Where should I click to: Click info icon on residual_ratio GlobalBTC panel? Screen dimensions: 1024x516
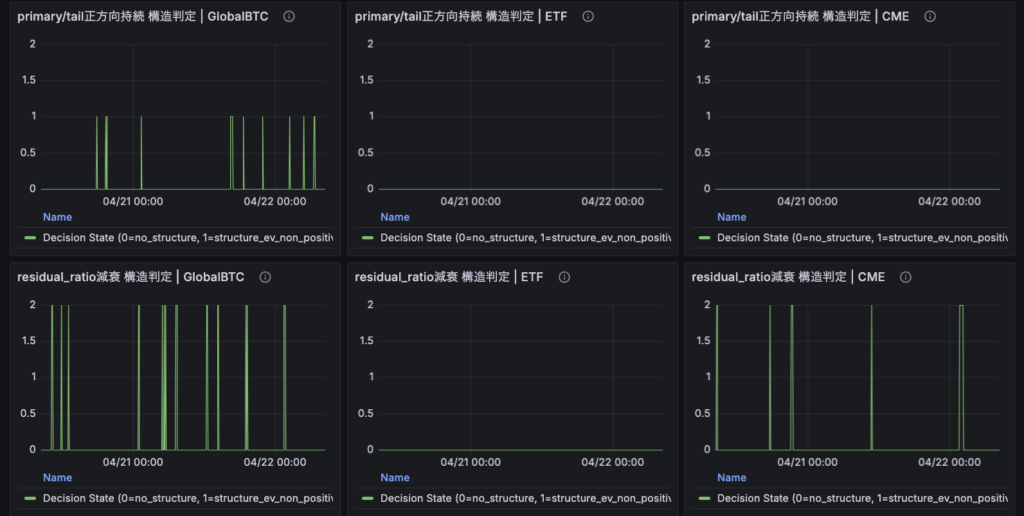pyautogui.click(x=266, y=277)
